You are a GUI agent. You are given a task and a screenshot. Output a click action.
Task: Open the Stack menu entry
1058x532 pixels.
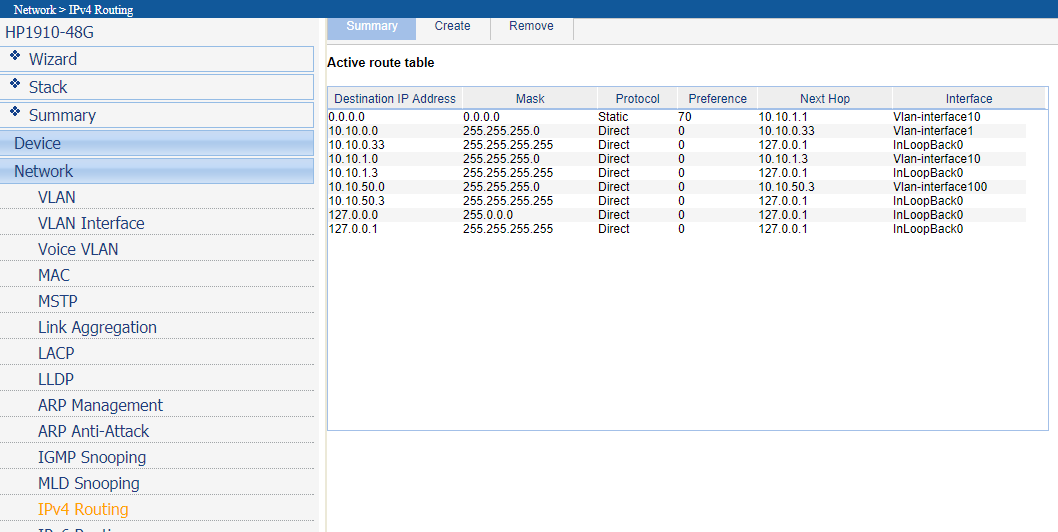157,87
